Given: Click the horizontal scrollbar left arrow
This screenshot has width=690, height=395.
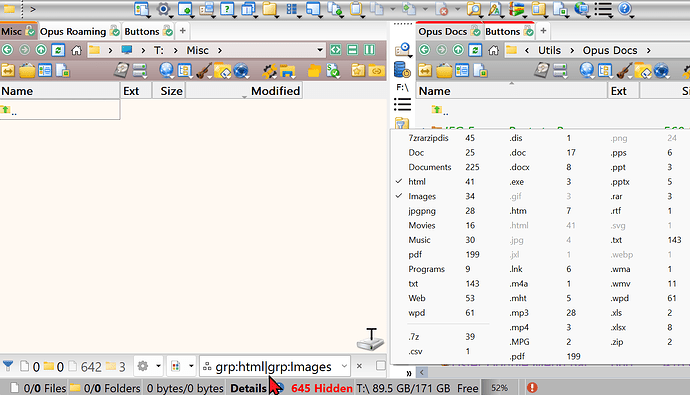Looking at the screenshot, I should [x=422, y=373].
